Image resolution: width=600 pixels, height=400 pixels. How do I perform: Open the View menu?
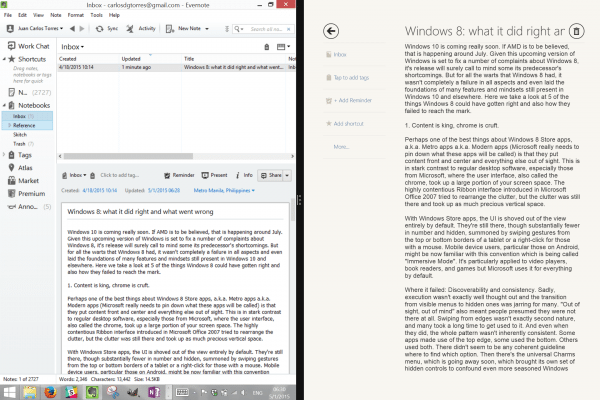38,15
